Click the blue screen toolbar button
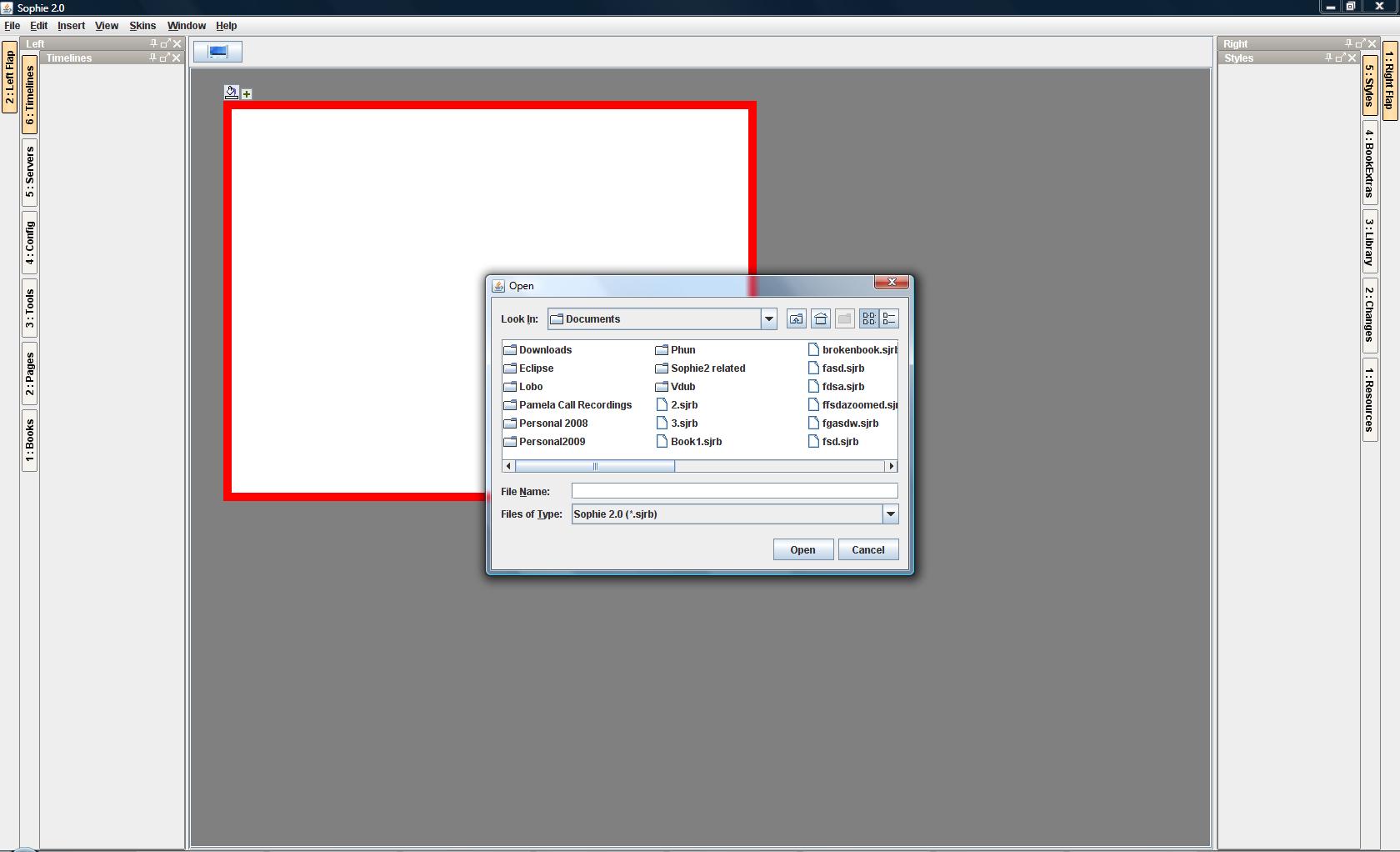 (x=218, y=52)
